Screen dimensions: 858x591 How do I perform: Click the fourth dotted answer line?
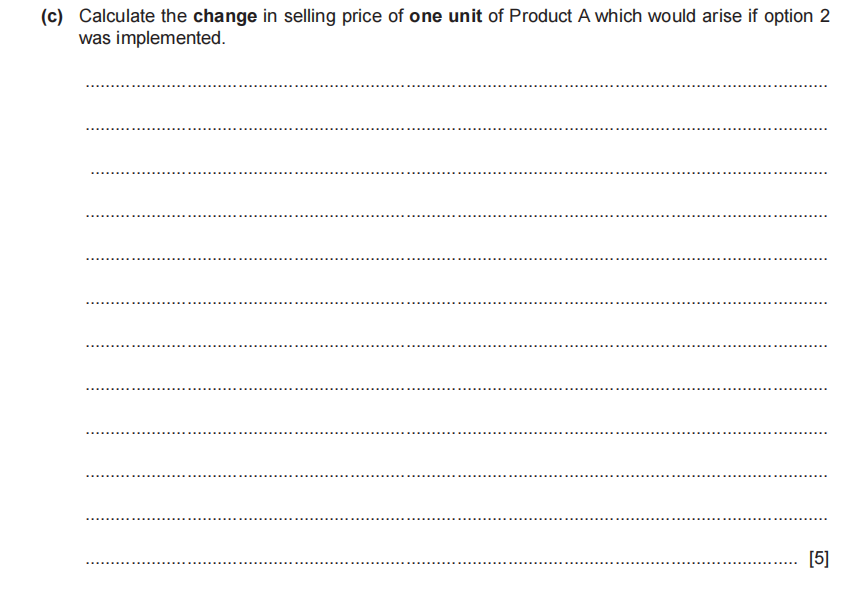tap(457, 216)
